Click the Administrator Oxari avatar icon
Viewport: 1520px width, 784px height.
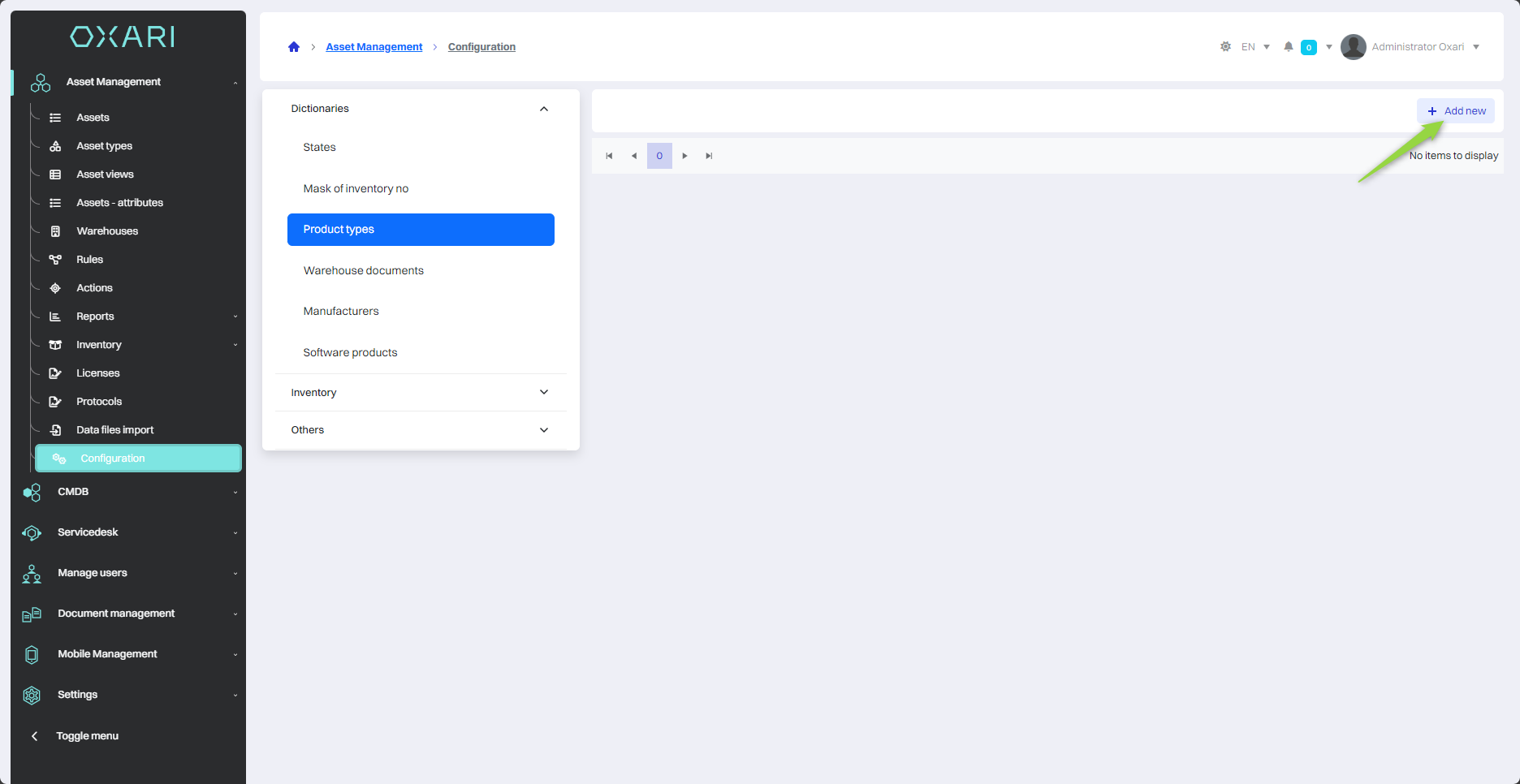pos(1353,47)
